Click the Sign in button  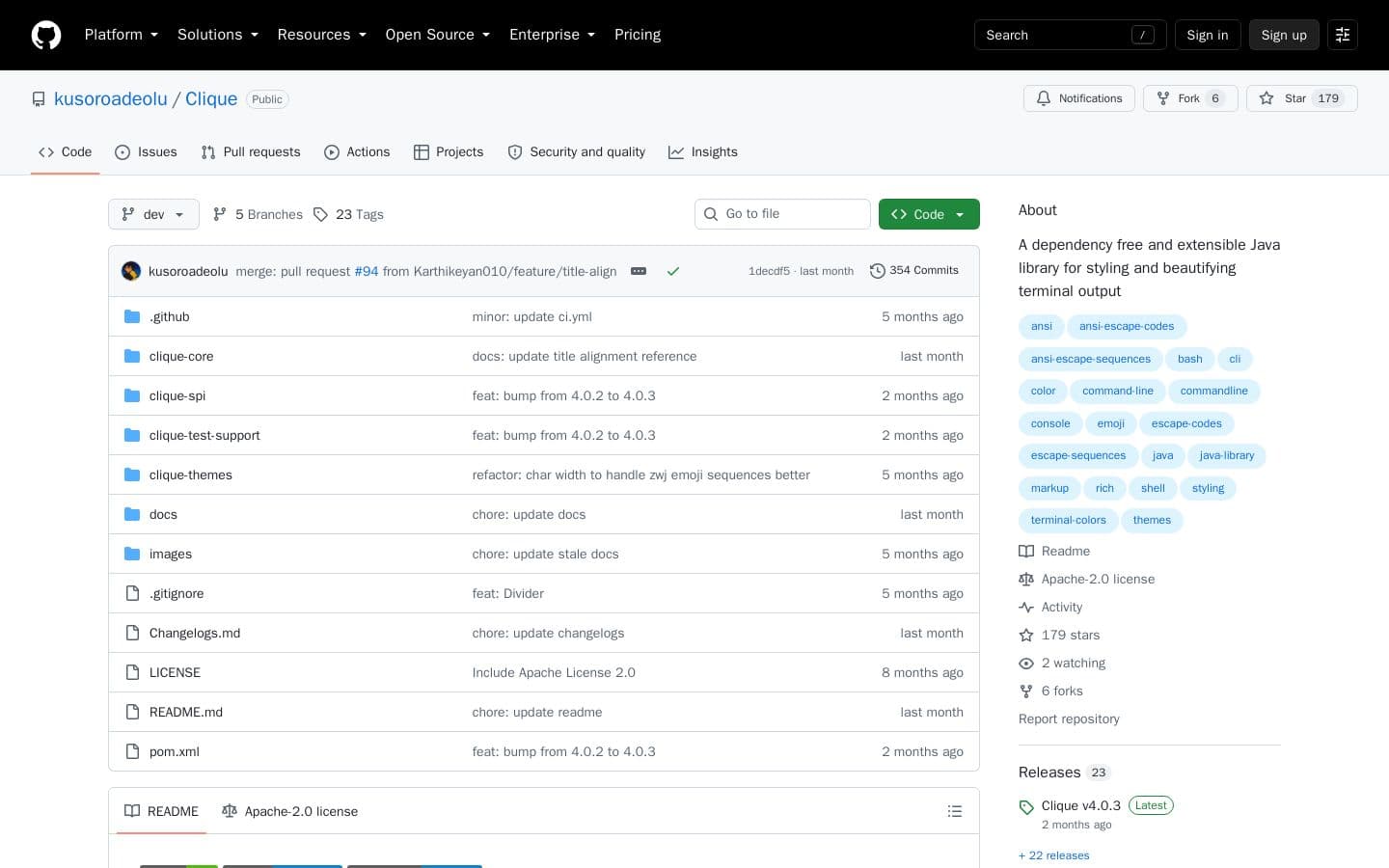click(x=1208, y=35)
